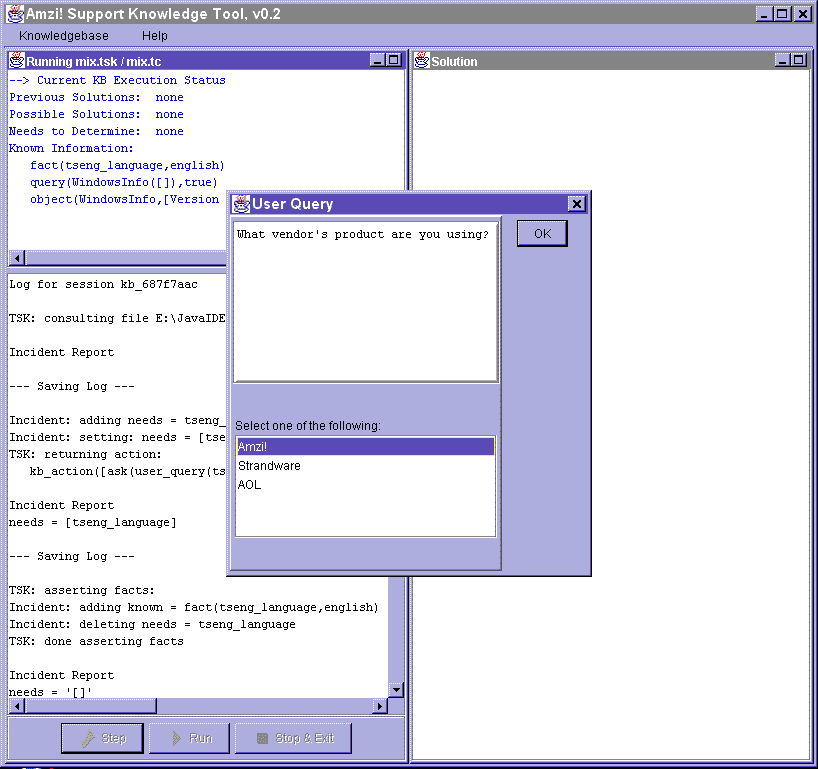The image size is (818, 769).
Task: Minimize the Solution internal window
Action: (x=782, y=60)
